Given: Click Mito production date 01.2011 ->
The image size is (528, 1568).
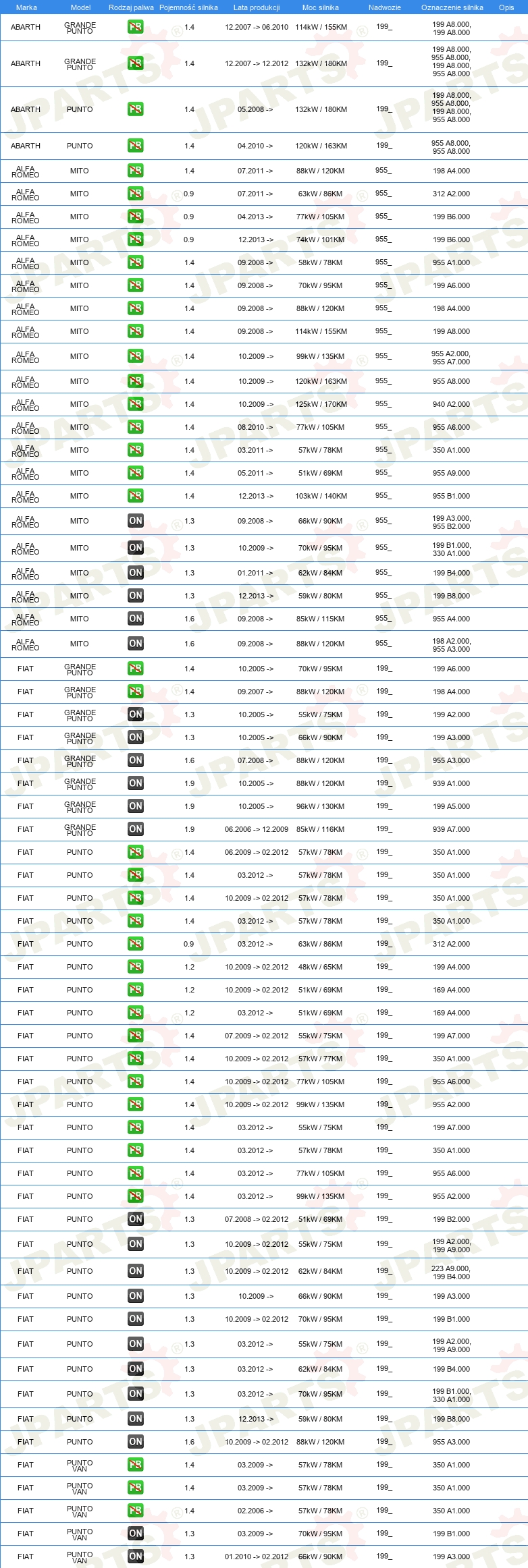Looking at the screenshot, I should (255, 573).
